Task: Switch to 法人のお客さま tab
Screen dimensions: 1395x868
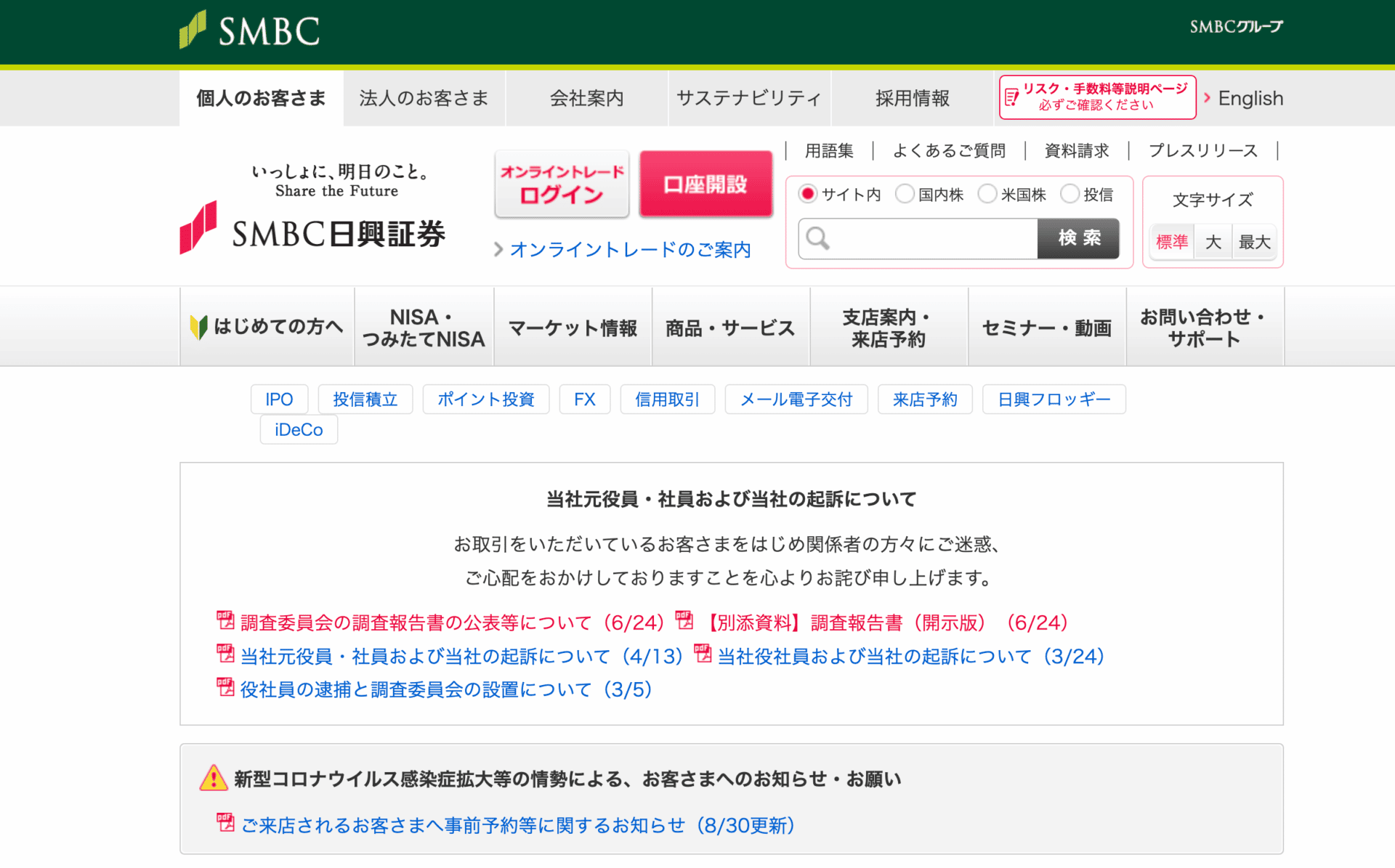Action: (424, 98)
